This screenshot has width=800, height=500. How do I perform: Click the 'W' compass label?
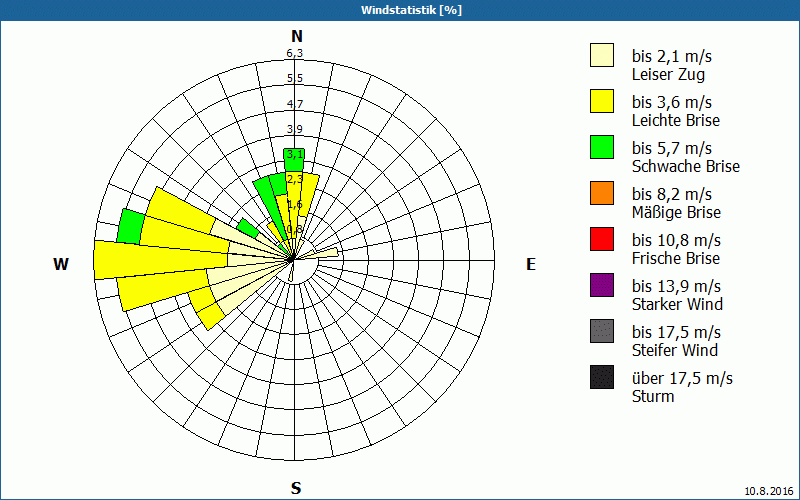61,264
